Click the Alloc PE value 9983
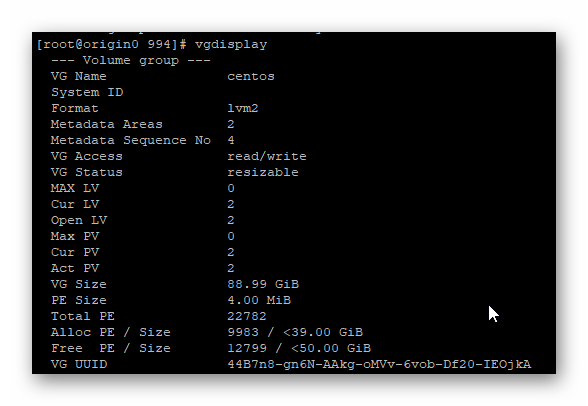The width and height of the screenshot is (588, 406). coord(243,332)
